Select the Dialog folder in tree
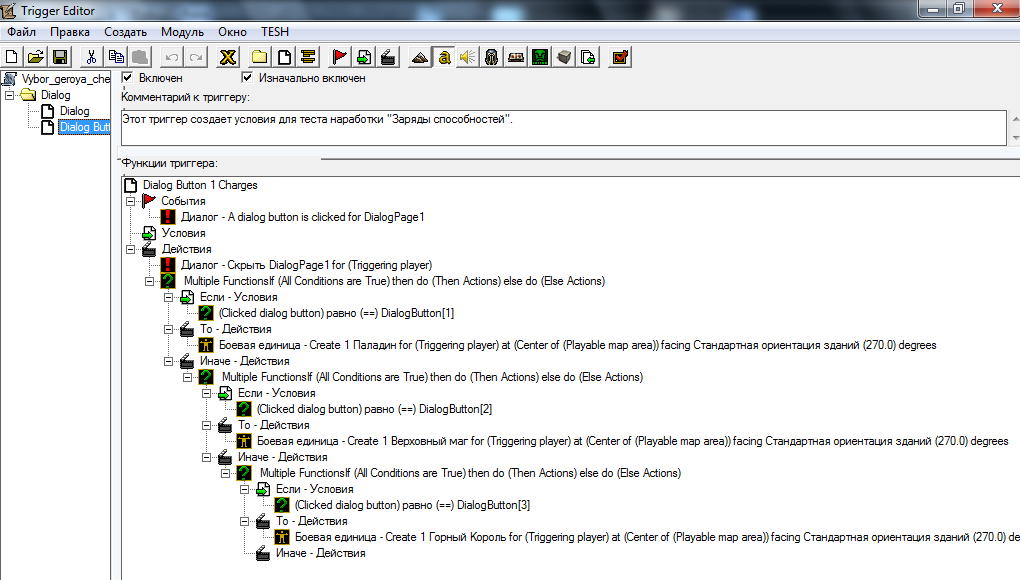Viewport: 1020px width, 580px height. point(55,95)
